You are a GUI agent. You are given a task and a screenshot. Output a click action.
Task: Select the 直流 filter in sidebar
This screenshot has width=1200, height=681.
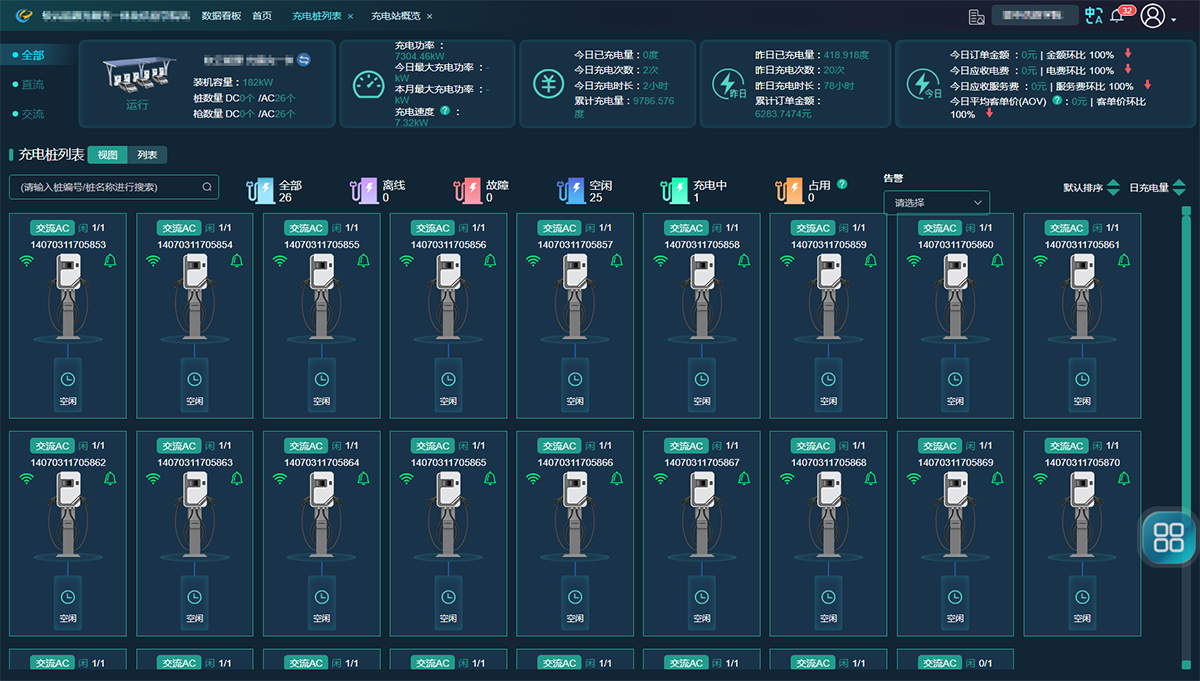pyautogui.click(x=33, y=85)
